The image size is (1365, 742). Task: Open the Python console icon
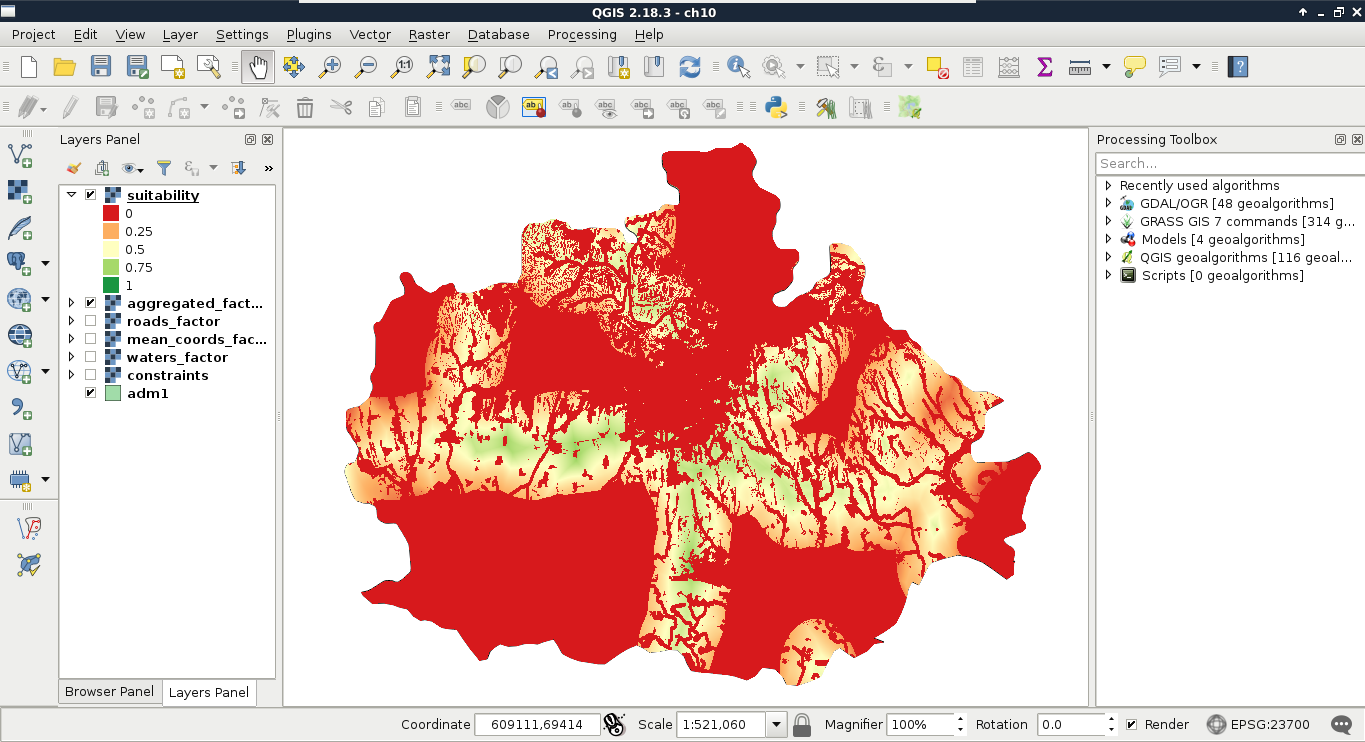tap(774, 107)
